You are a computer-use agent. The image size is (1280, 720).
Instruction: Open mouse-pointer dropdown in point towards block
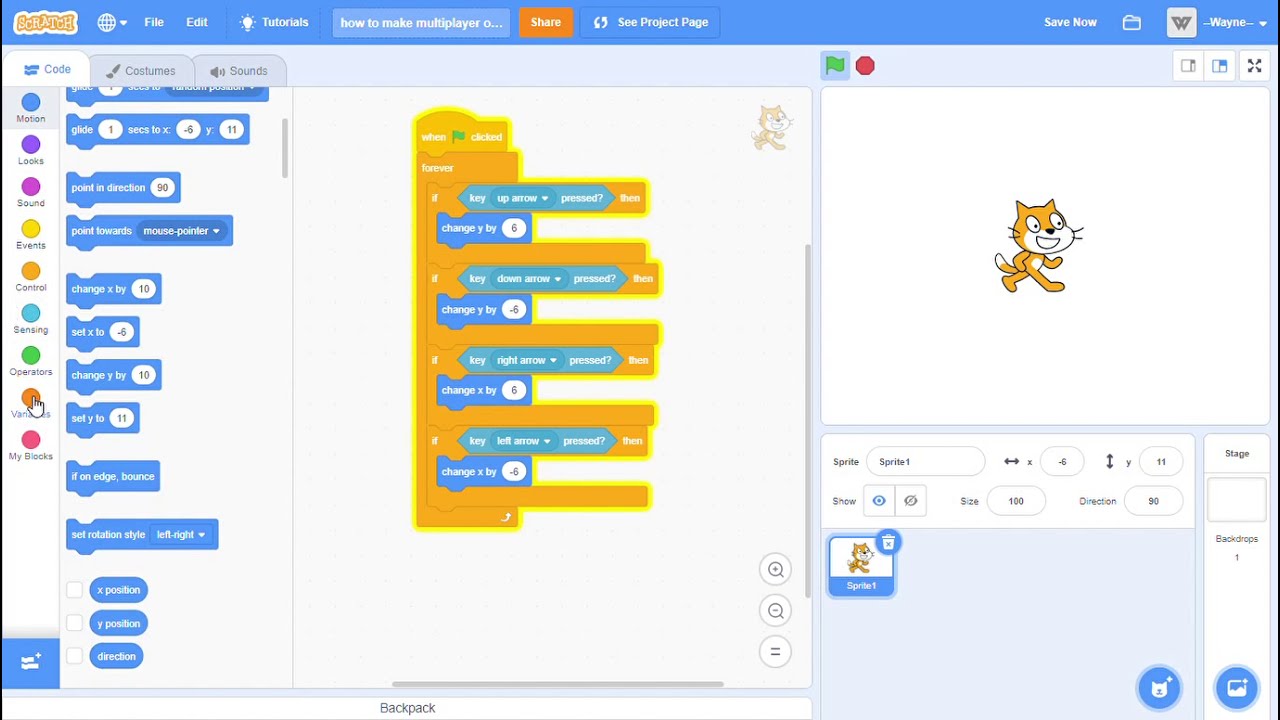pos(181,231)
